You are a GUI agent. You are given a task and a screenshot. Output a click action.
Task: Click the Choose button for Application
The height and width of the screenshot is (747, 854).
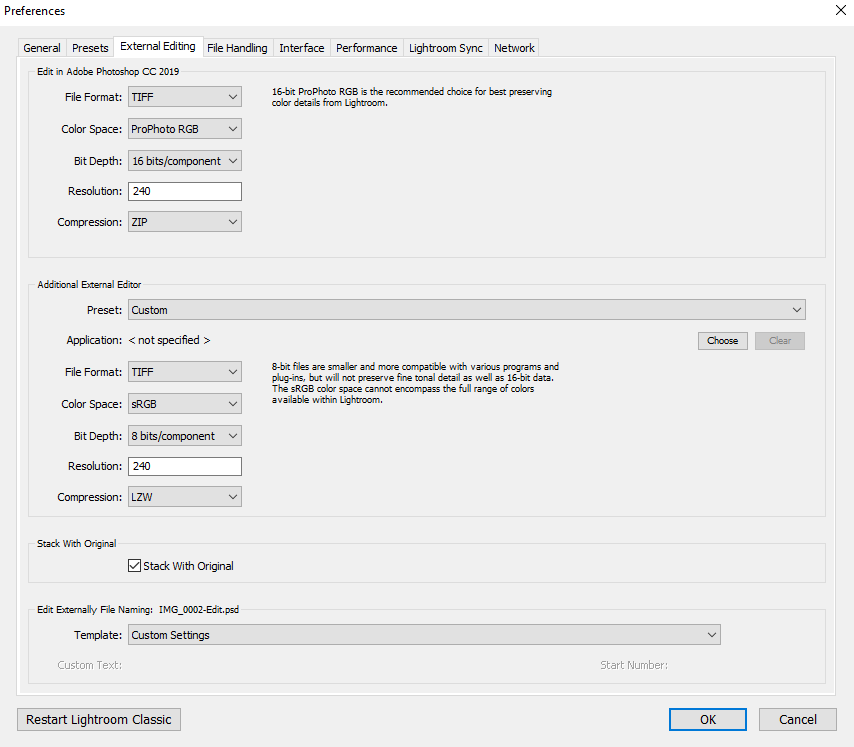(722, 340)
